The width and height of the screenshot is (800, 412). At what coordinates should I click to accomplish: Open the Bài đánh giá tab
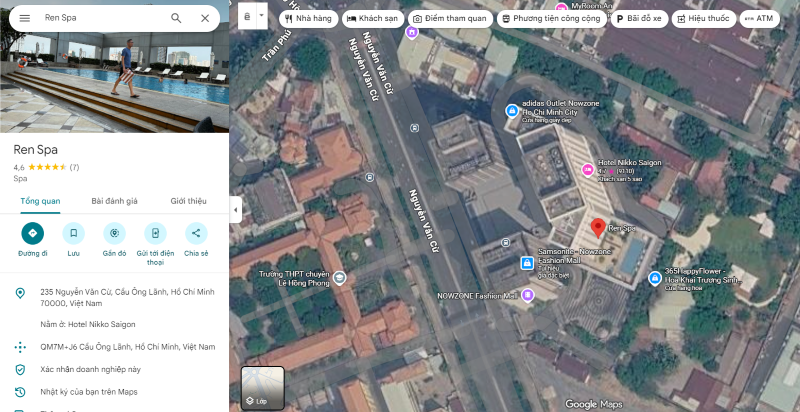(114, 201)
